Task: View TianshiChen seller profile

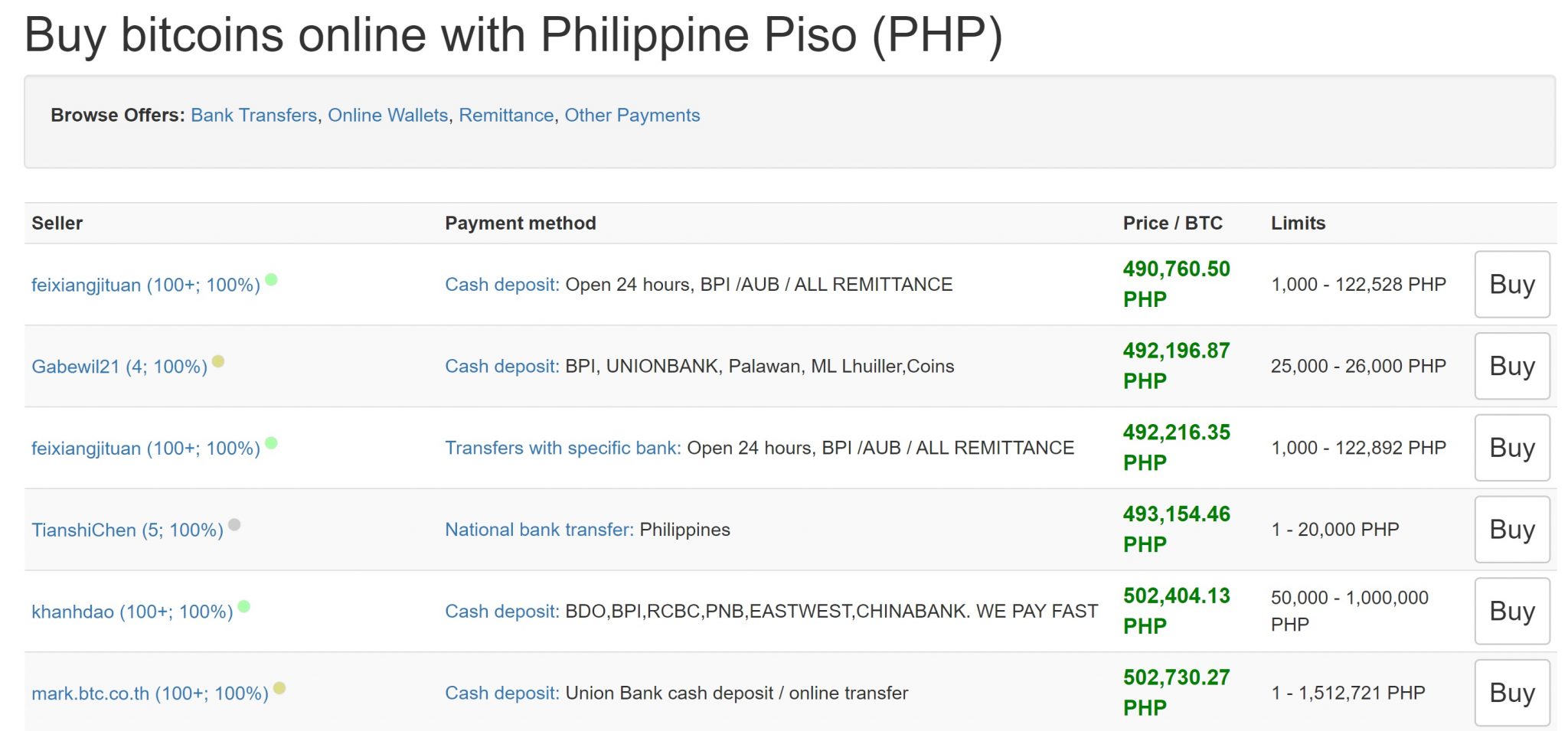Action: click(x=127, y=530)
